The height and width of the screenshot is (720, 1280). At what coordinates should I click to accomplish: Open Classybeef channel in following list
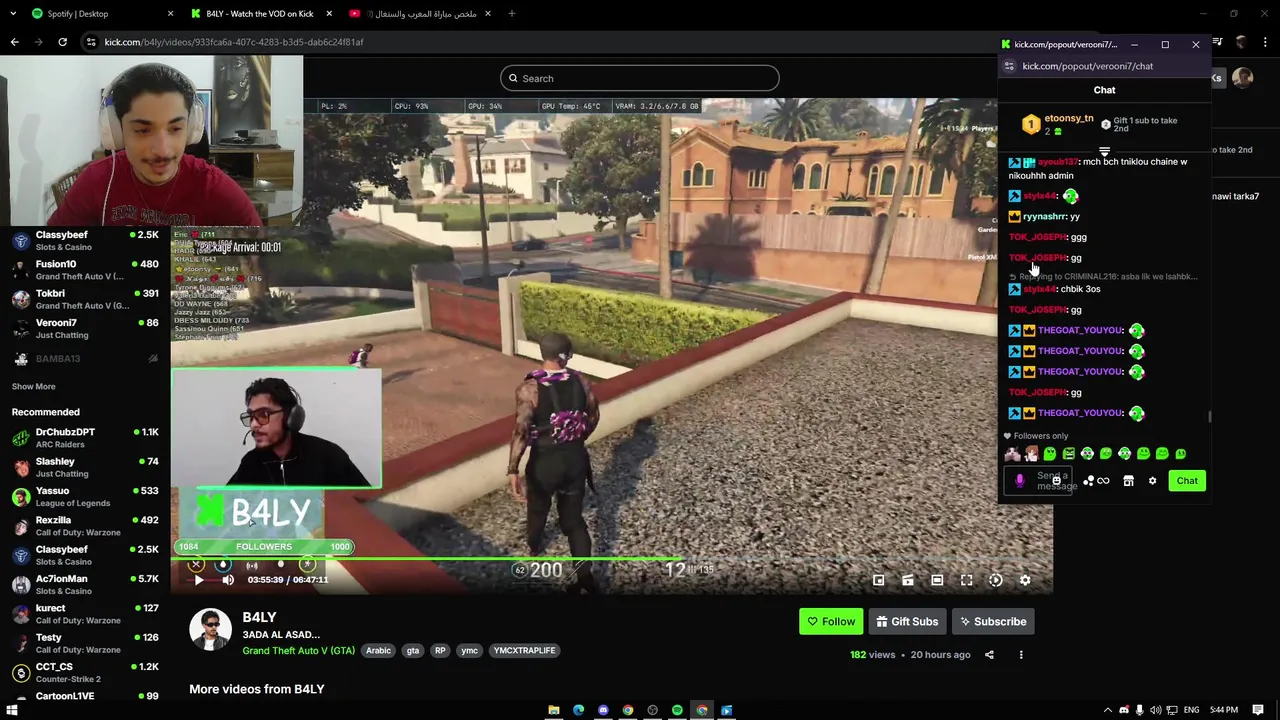(x=84, y=241)
